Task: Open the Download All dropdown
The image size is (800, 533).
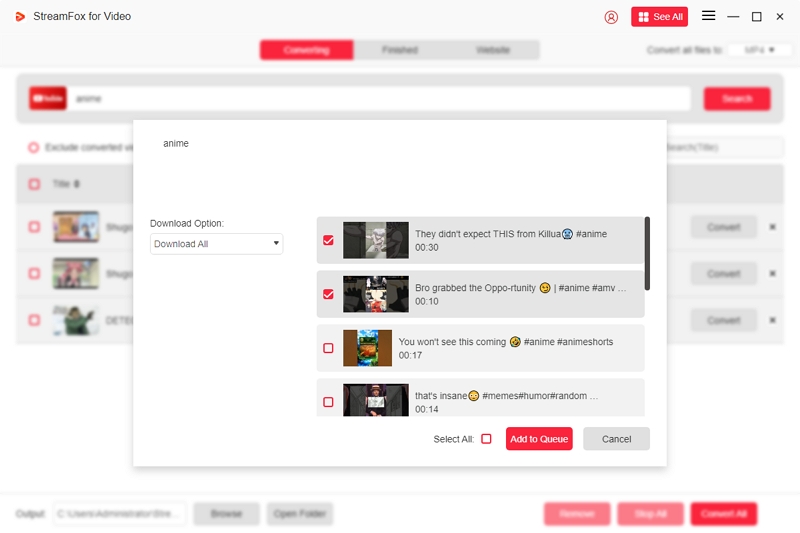Action: [x=216, y=244]
